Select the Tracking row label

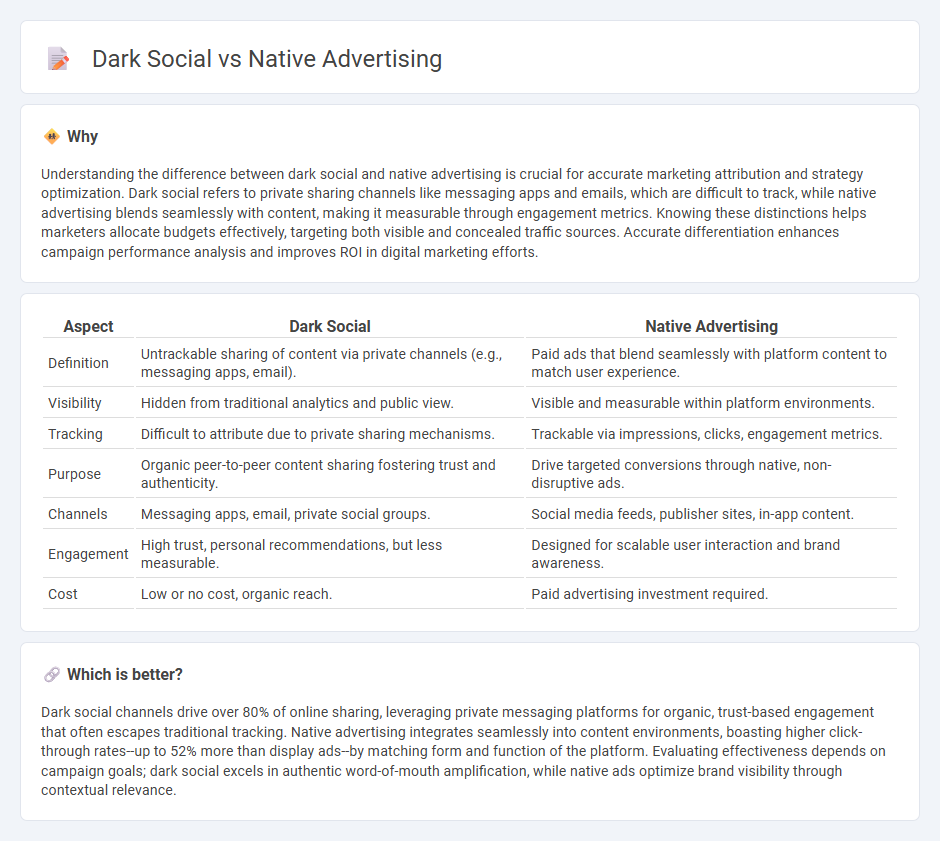click(x=75, y=435)
